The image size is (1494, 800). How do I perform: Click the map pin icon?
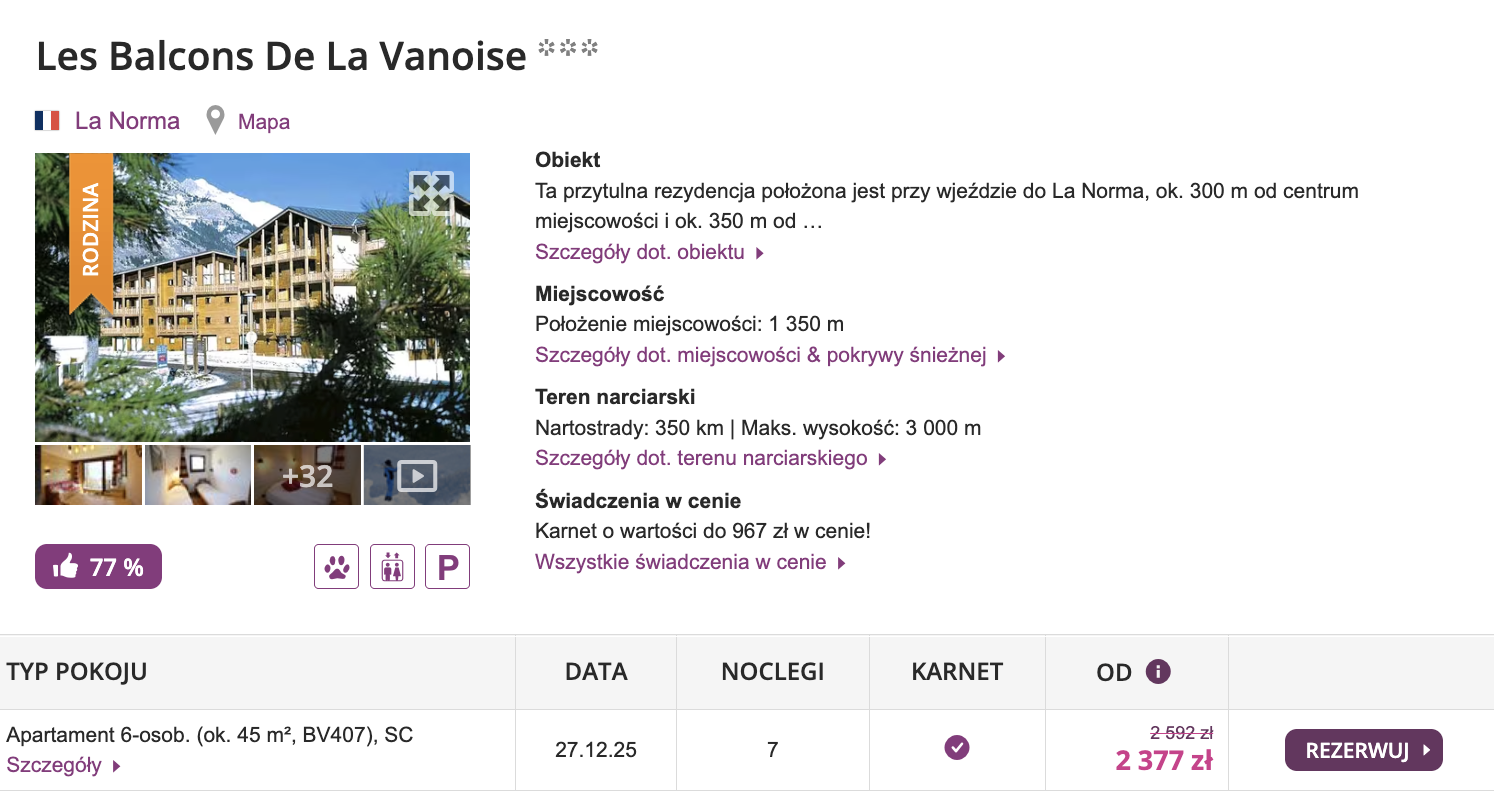point(215,122)
